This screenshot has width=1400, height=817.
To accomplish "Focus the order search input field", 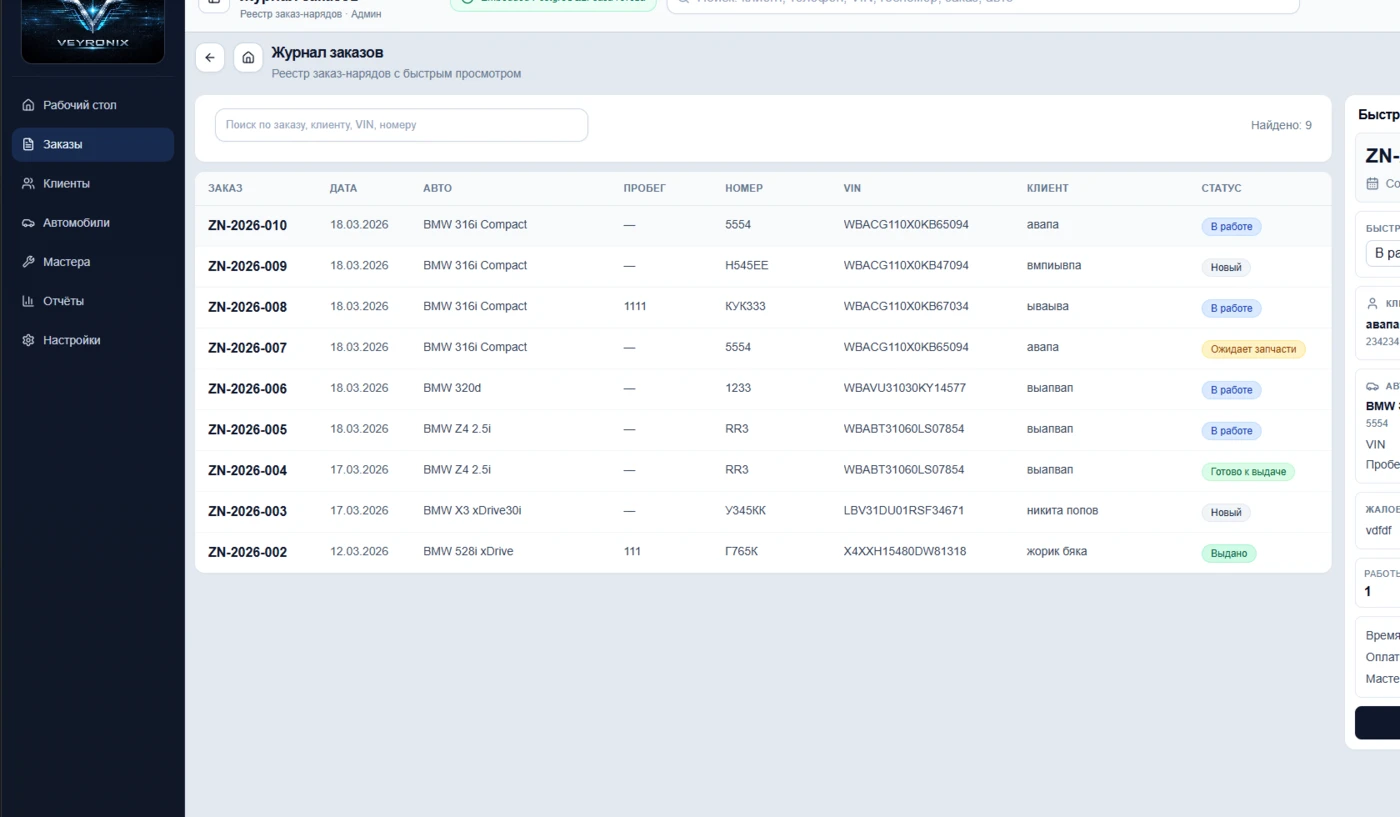I will (401, 125).
